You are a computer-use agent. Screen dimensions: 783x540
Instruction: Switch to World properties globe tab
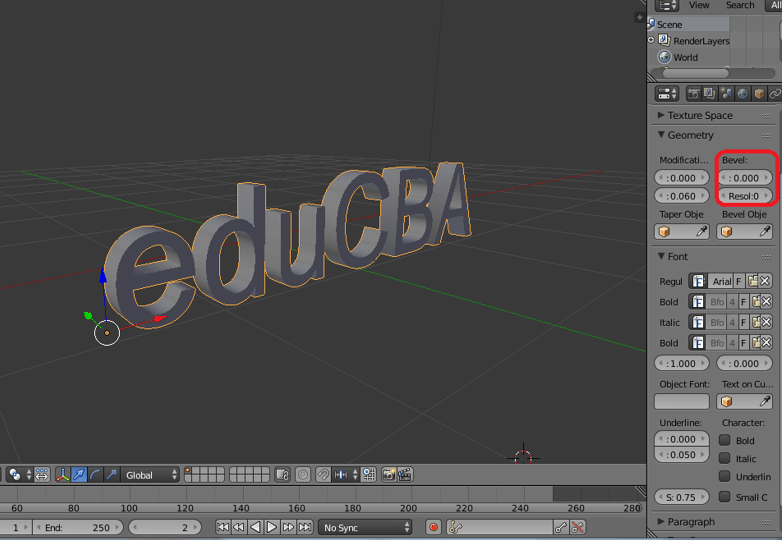click(743, 93)
